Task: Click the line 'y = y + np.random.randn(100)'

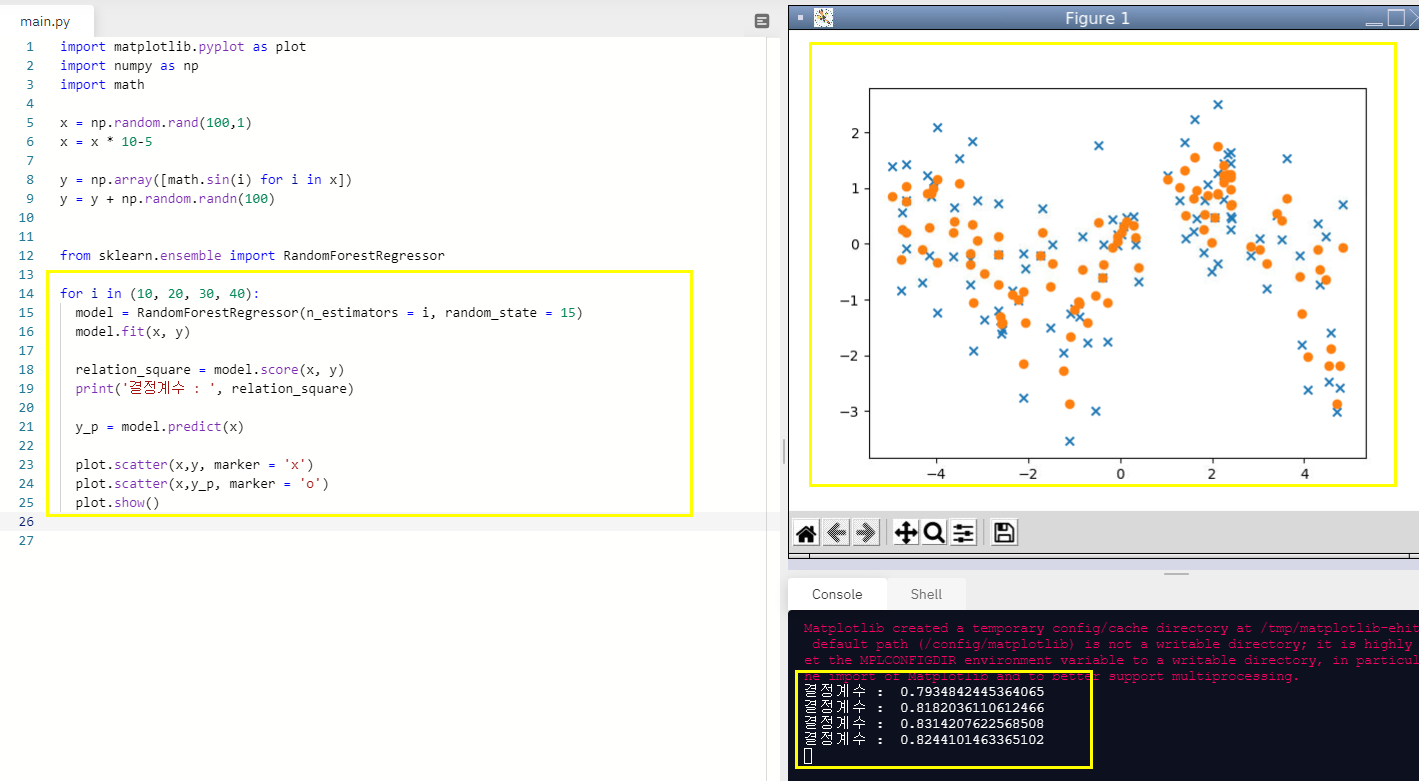Action: 167,198
